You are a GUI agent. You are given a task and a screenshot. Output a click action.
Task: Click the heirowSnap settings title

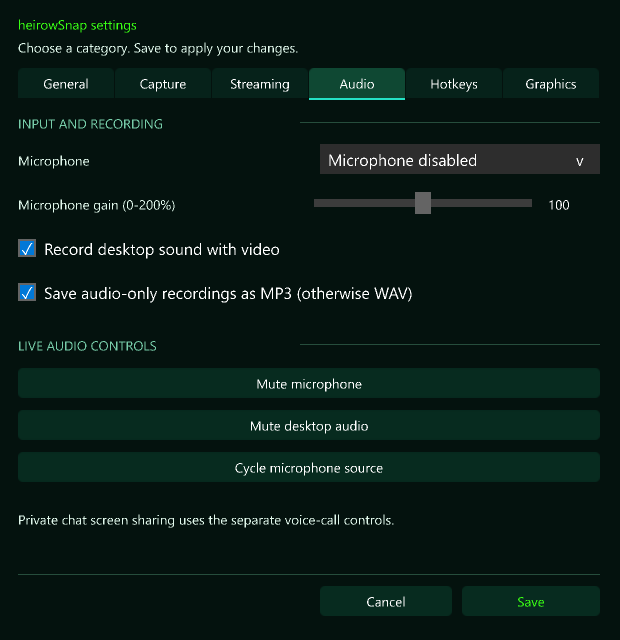(x=77, y=25)
